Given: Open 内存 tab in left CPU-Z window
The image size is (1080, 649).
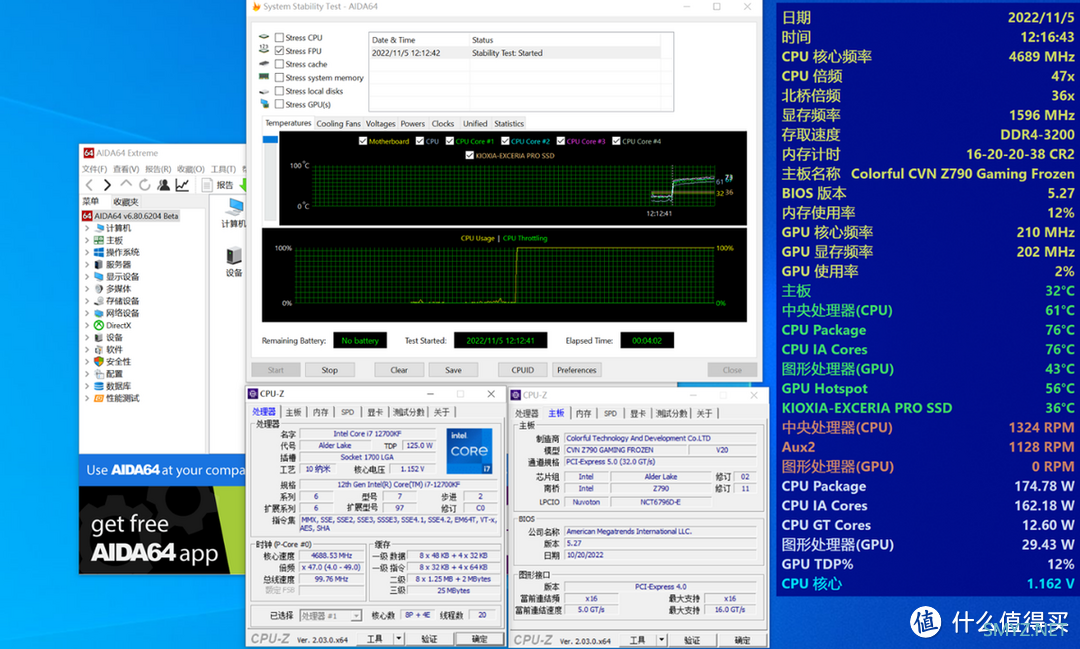Looking at the screenshot, I should [x=320, y=412].
